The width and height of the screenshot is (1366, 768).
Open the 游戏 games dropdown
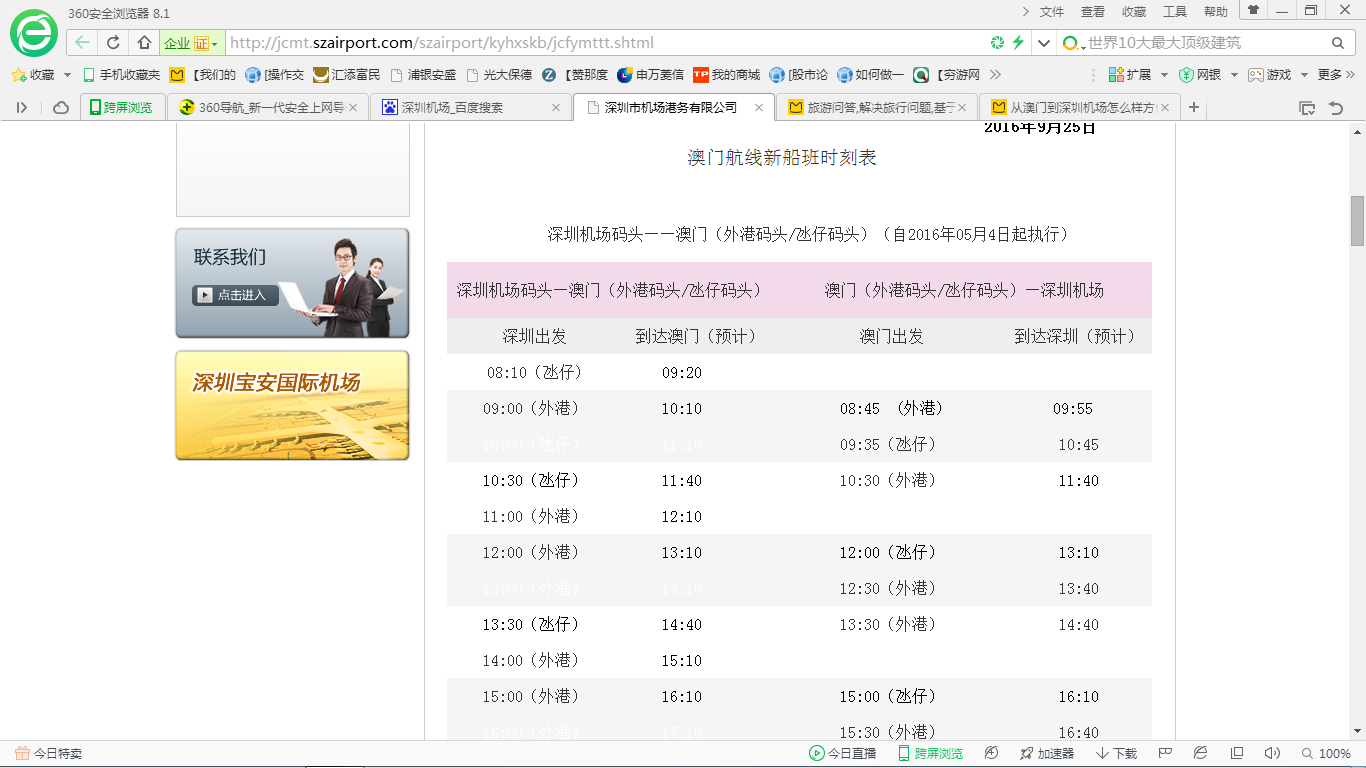pyautogui.click(x=1278, y=75)
